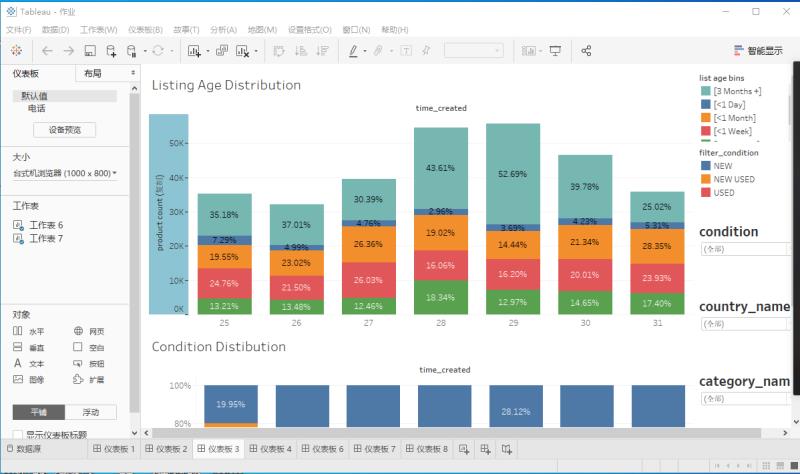This screenshot has width=800, height=474.
Task: Select the 平铺 layout toggle
Action: pyautogui.click(x=39, y=412)
